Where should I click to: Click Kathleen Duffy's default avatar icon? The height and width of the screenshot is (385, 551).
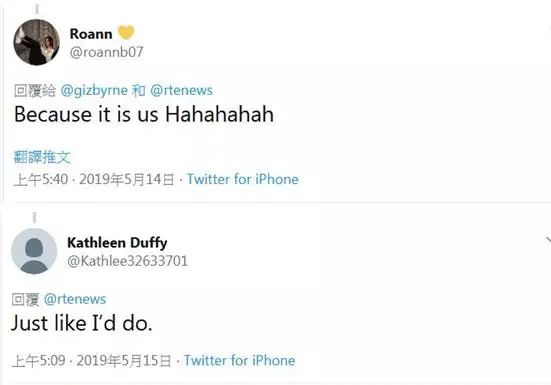34,251
